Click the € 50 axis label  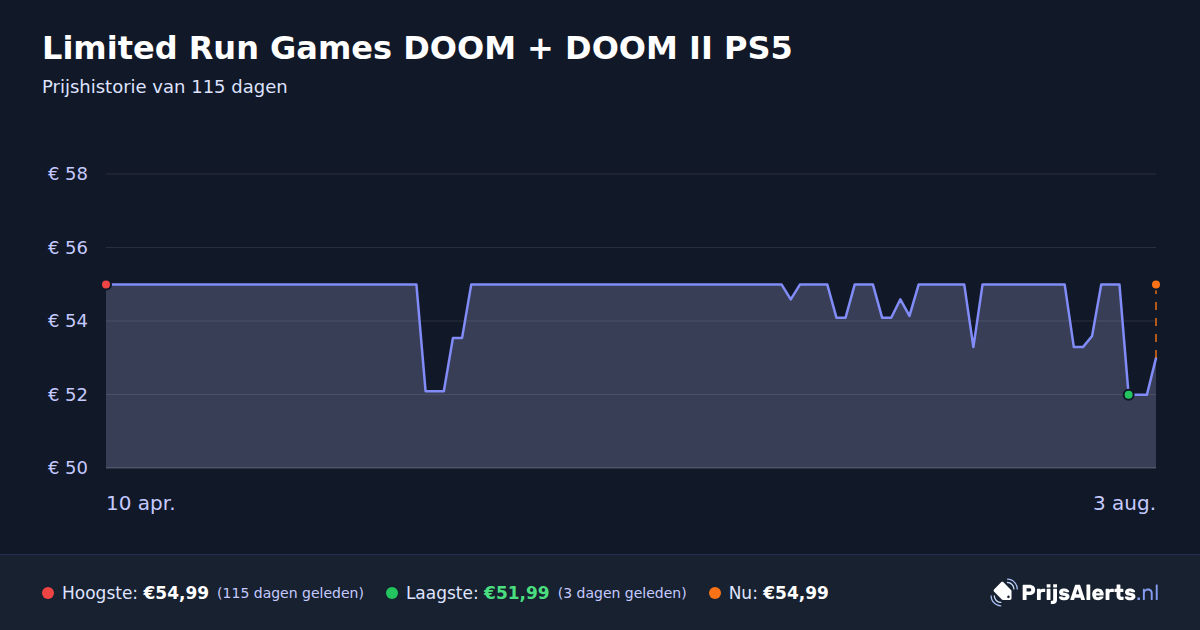click(x=68, y=468)
